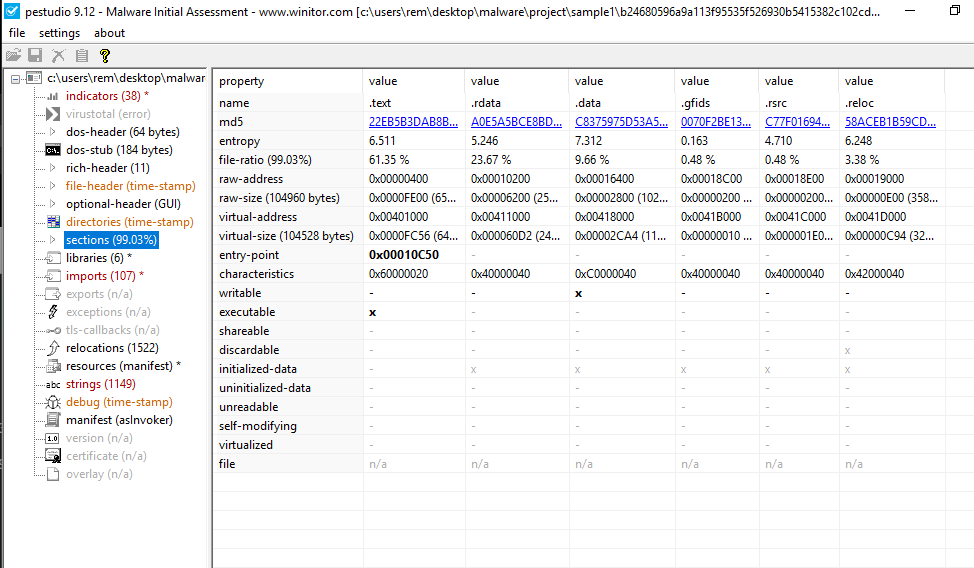Open the file menu

tap(17, 33)
